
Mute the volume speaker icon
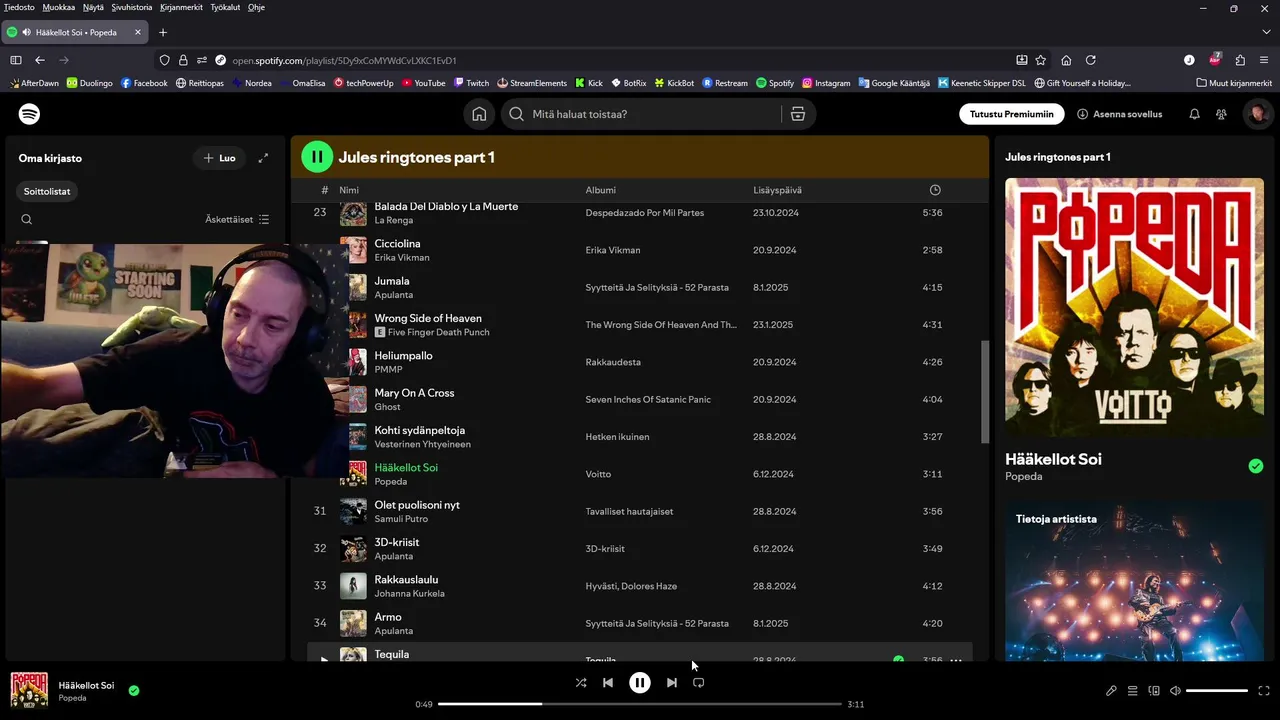1176,691
